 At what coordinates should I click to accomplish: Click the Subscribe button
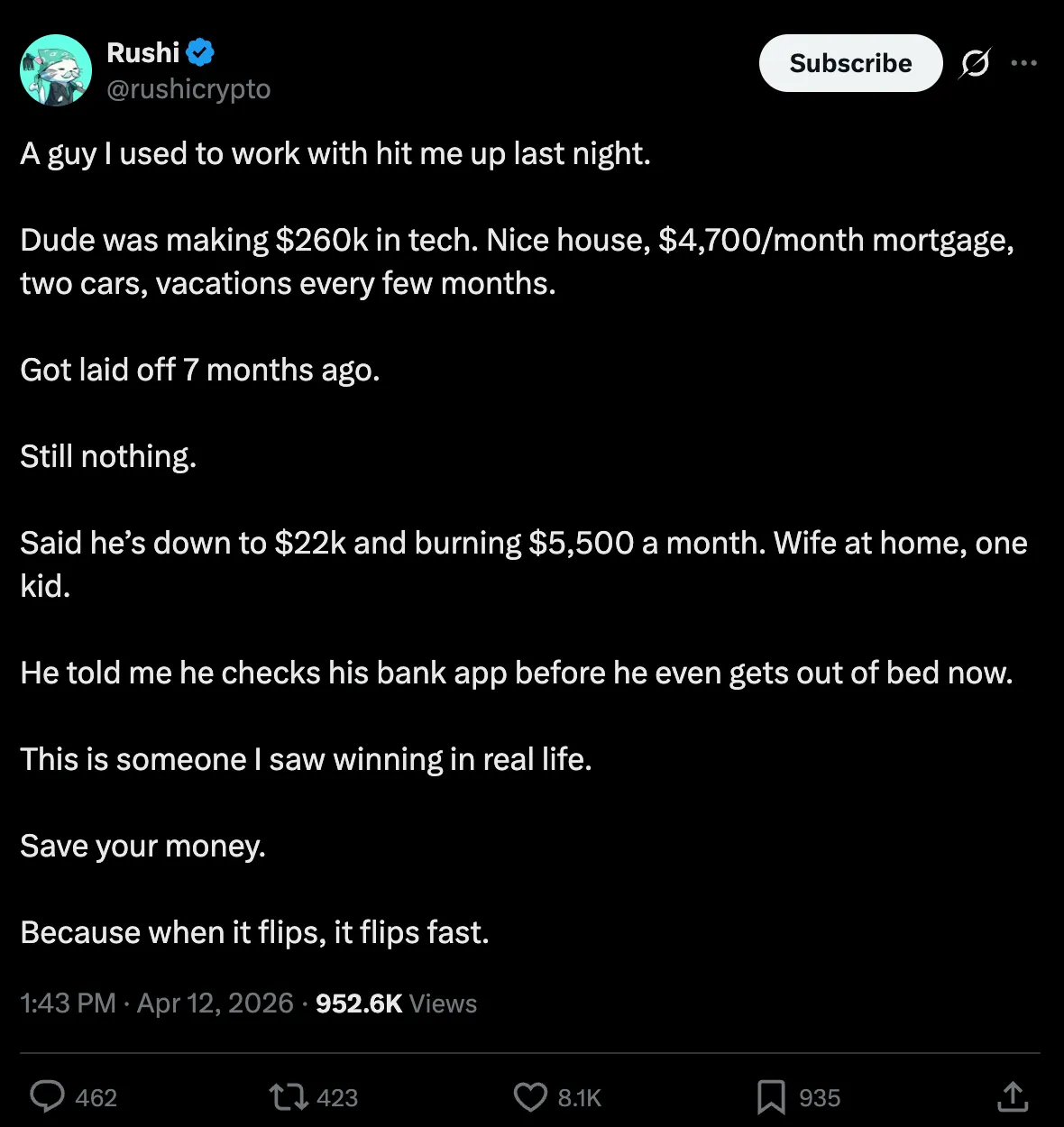pos(850,63)
